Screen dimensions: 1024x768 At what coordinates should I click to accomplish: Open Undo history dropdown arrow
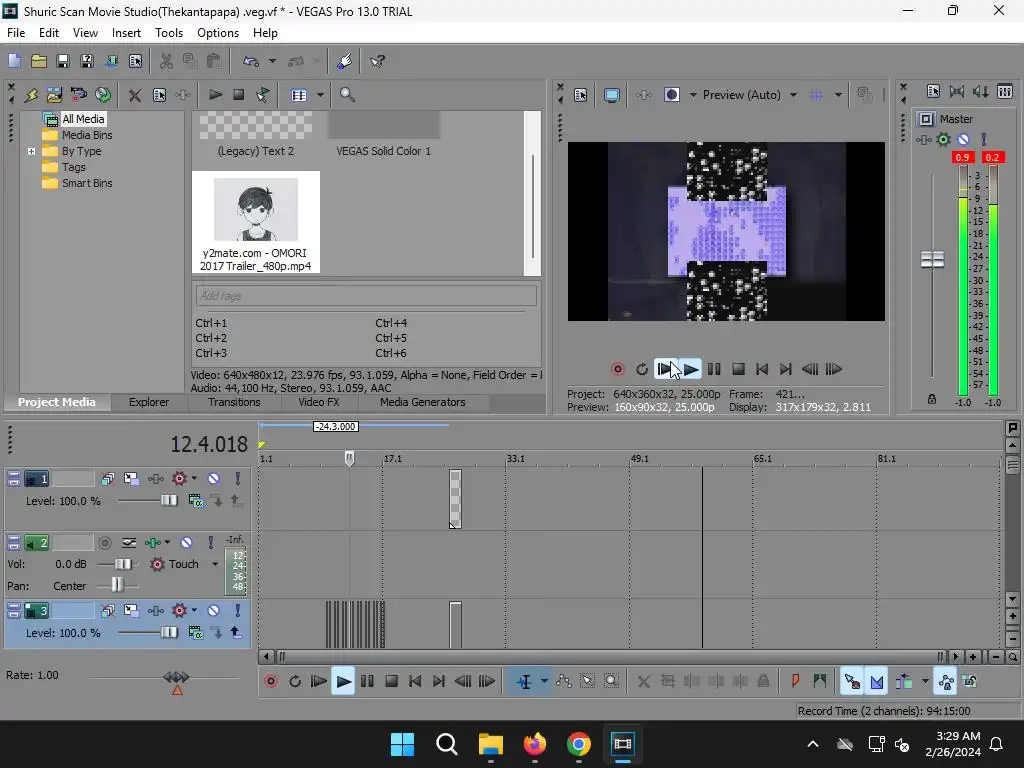tap(272, 61)
